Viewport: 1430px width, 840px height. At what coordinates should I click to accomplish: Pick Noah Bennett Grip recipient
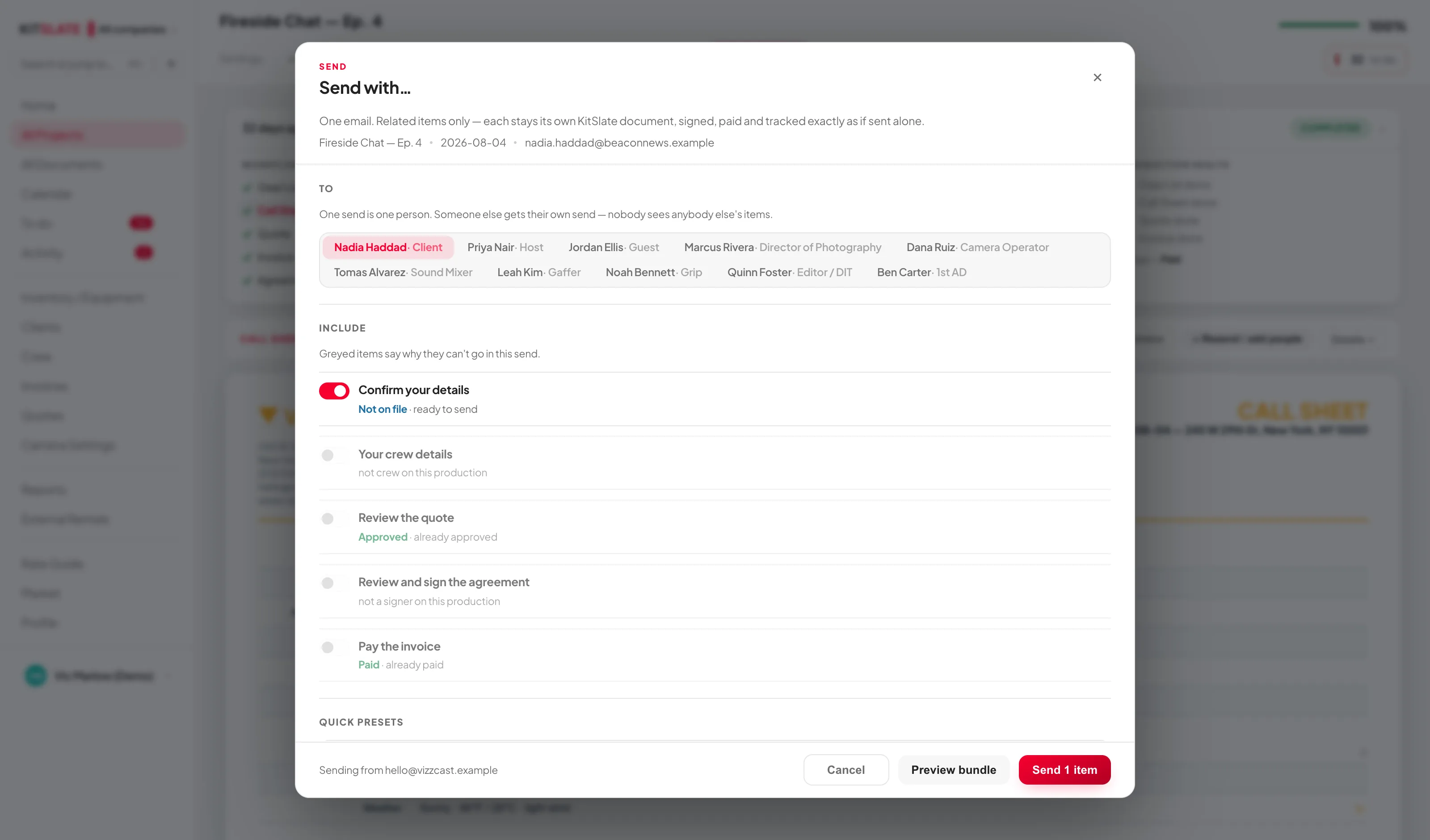pos(654,273)
